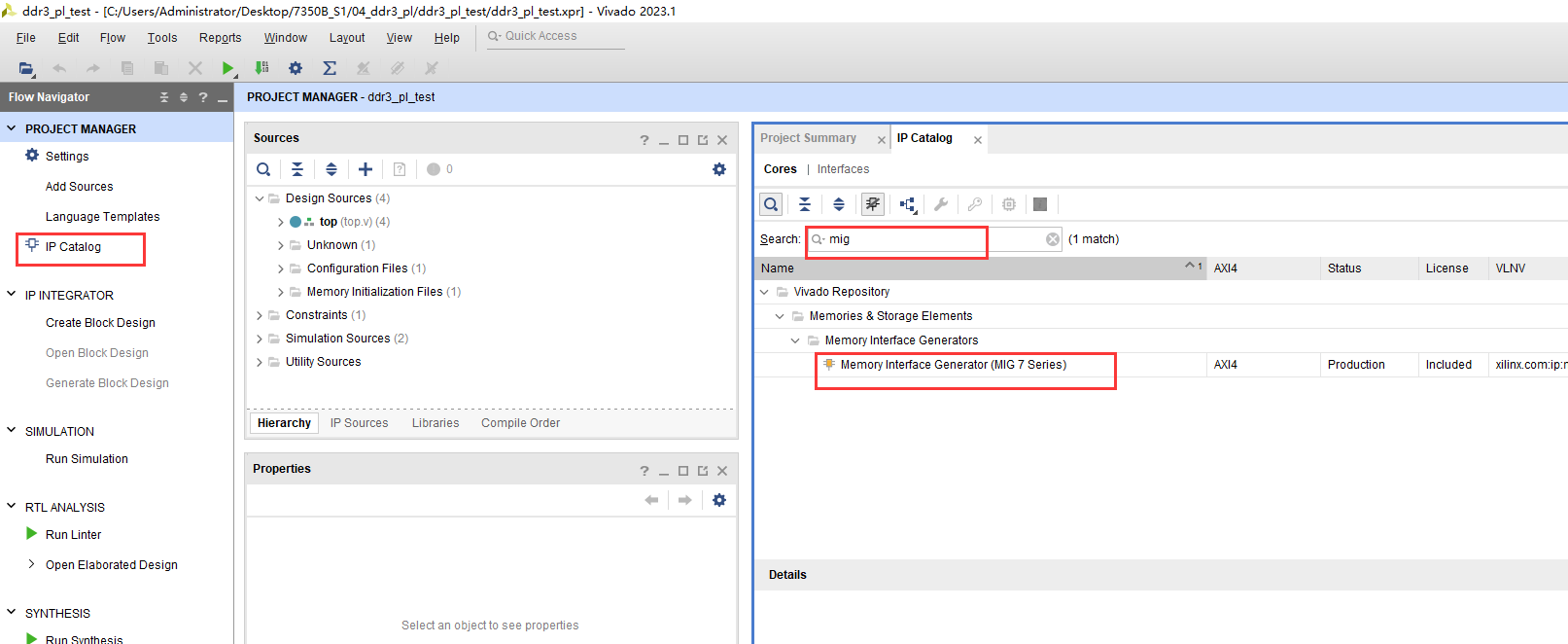
Task: Click Add Sources in Flow Navigator
Action: [x=79, y=187]
